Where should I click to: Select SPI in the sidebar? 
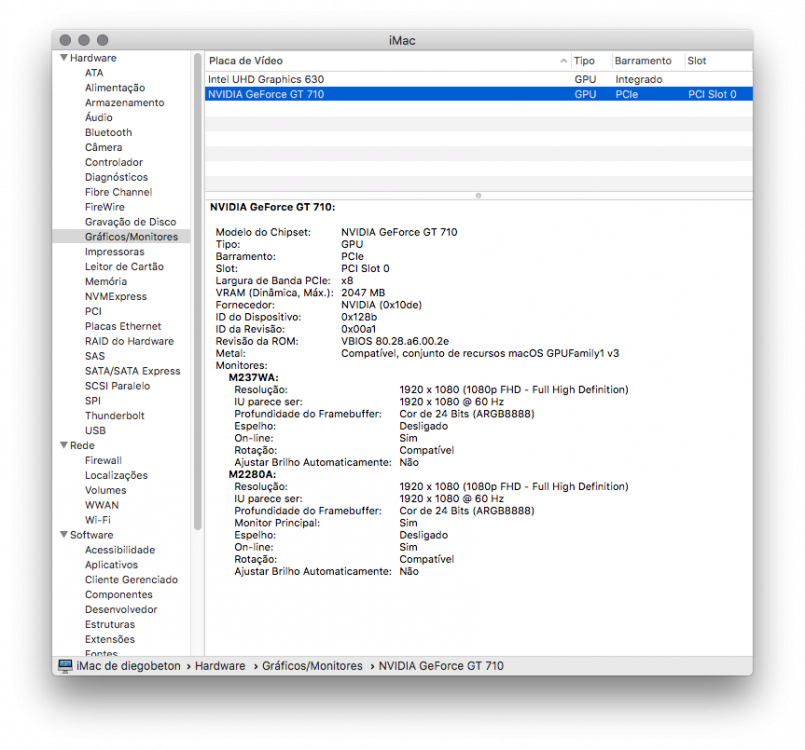click(x=92, y=400)
